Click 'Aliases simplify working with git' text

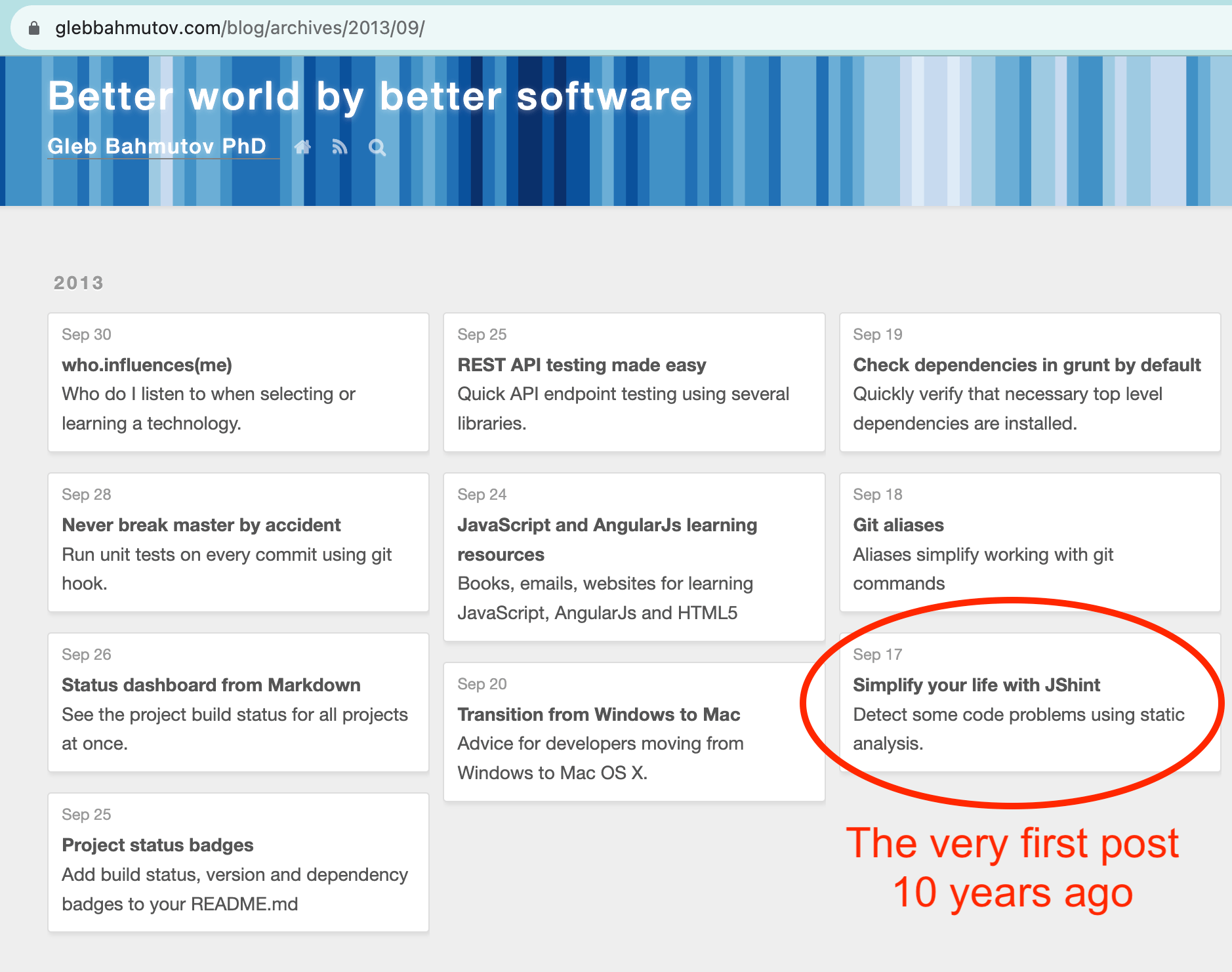983,569
